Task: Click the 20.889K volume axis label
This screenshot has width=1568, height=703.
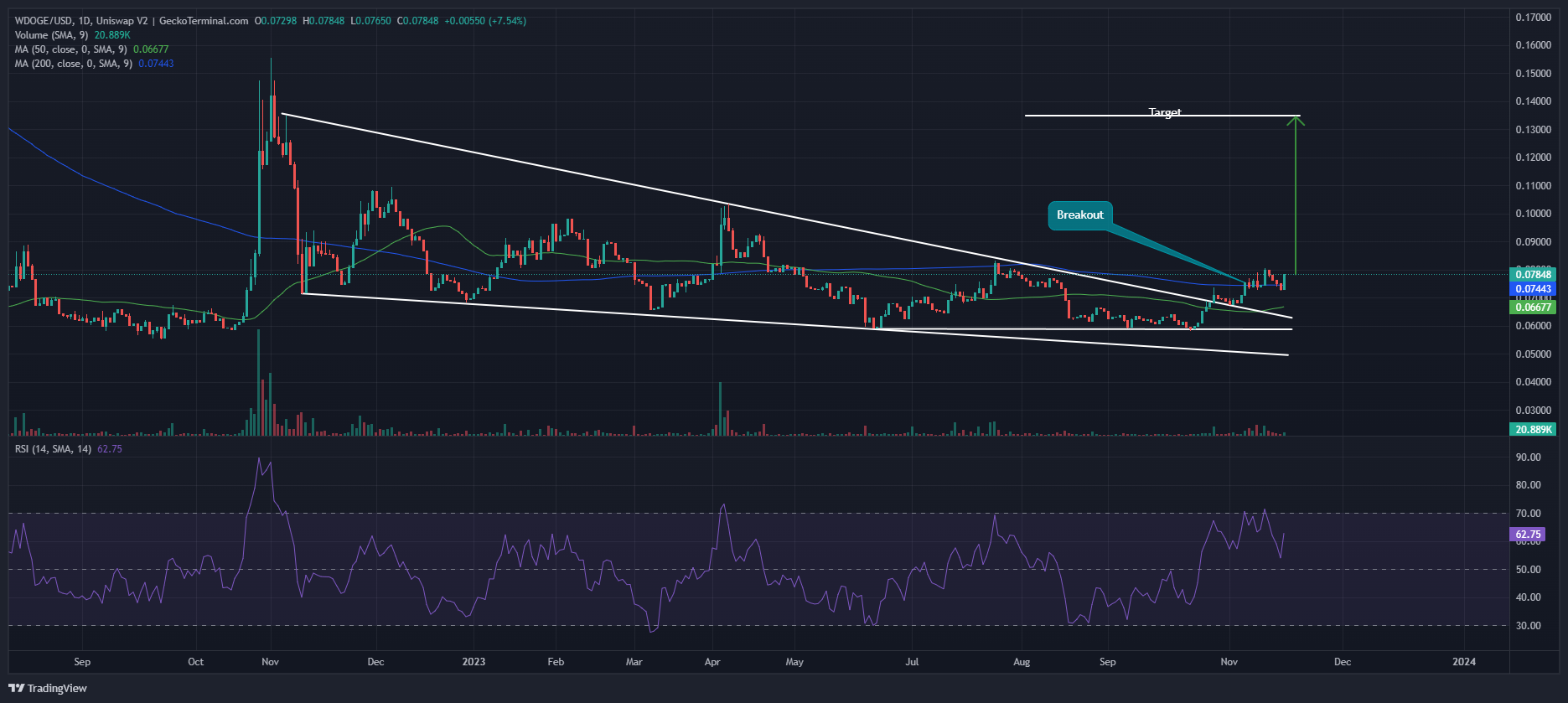Action: (x=1534, y=430)
